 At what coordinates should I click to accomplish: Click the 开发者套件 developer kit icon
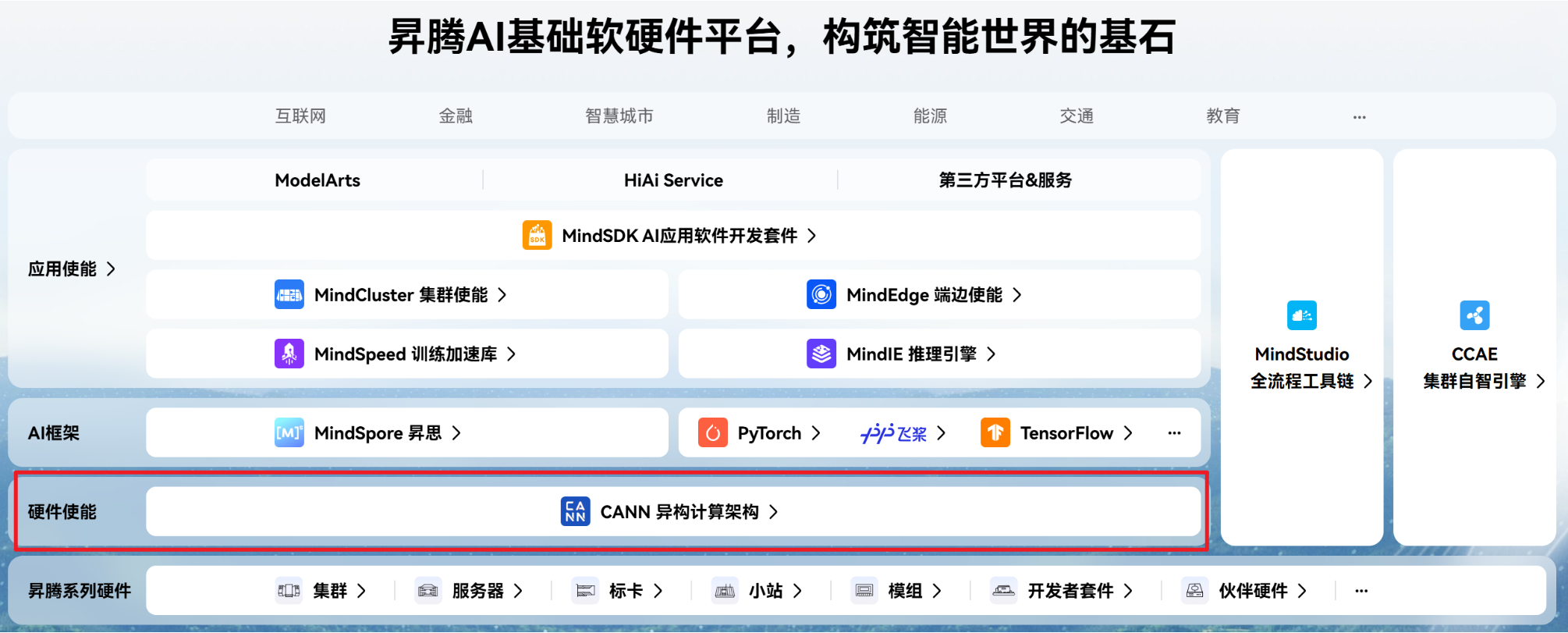(1003, 591)
